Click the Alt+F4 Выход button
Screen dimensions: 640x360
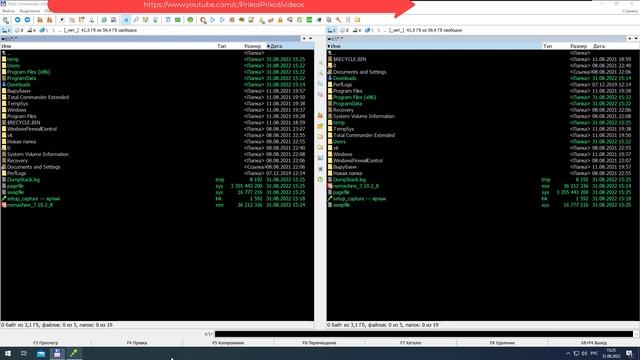[594, 343]
